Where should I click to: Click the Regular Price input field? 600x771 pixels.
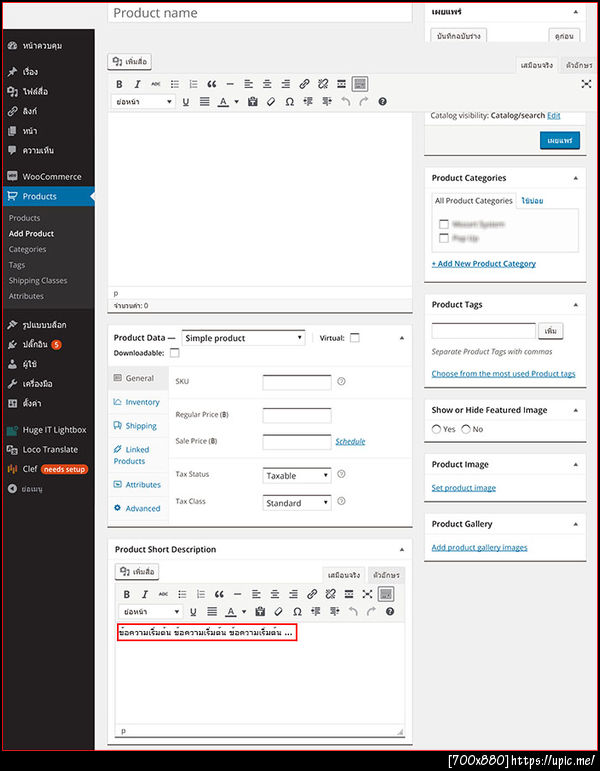(x=297, y=415)
